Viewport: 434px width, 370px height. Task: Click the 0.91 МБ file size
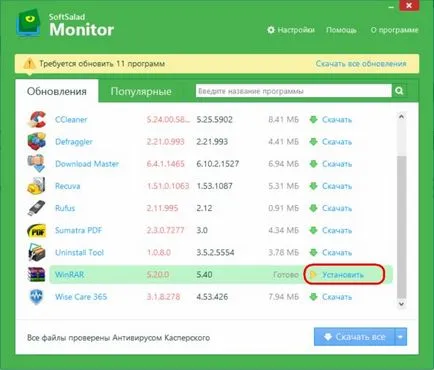click(x=284, y=208)
